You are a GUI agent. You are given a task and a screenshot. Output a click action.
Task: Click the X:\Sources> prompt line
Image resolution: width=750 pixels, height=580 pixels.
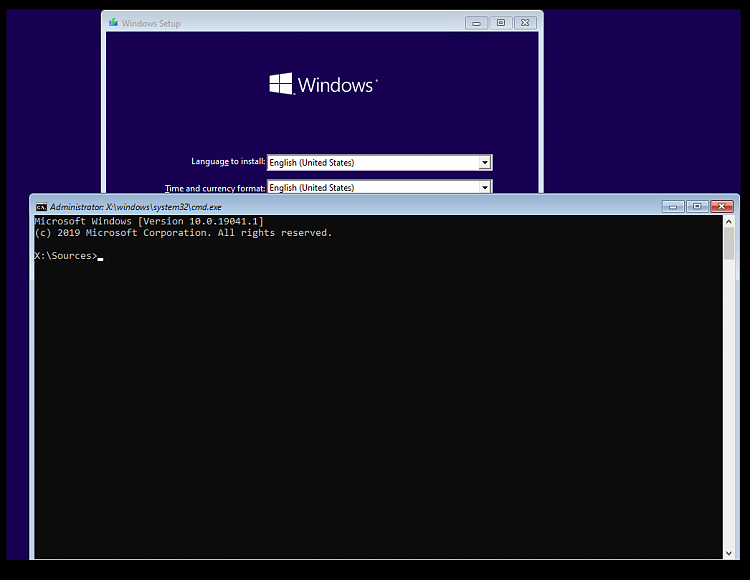(x=69, y=256)
